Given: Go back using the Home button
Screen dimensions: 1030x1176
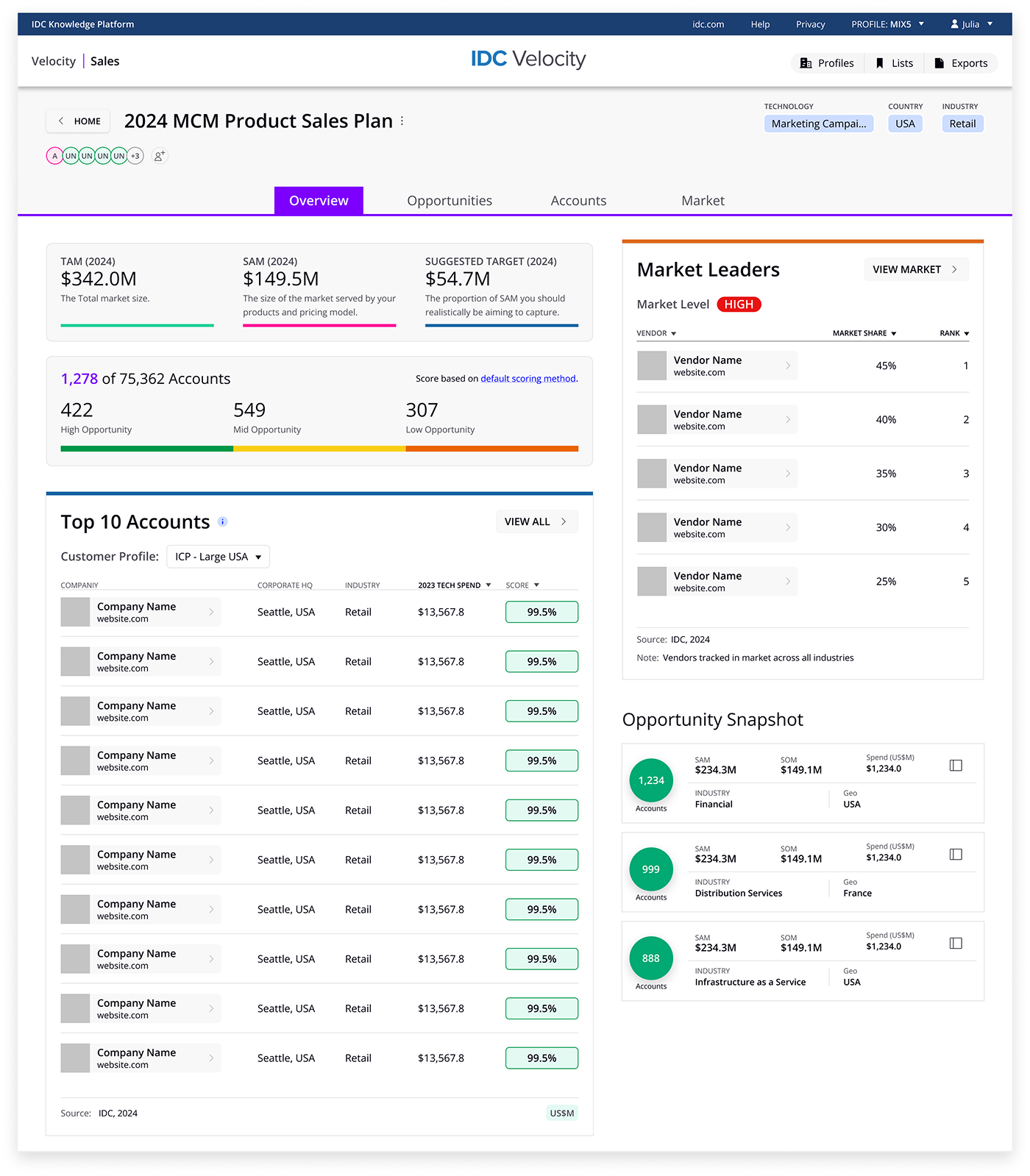Looking at the screenshot, I should tap(79, 121).
